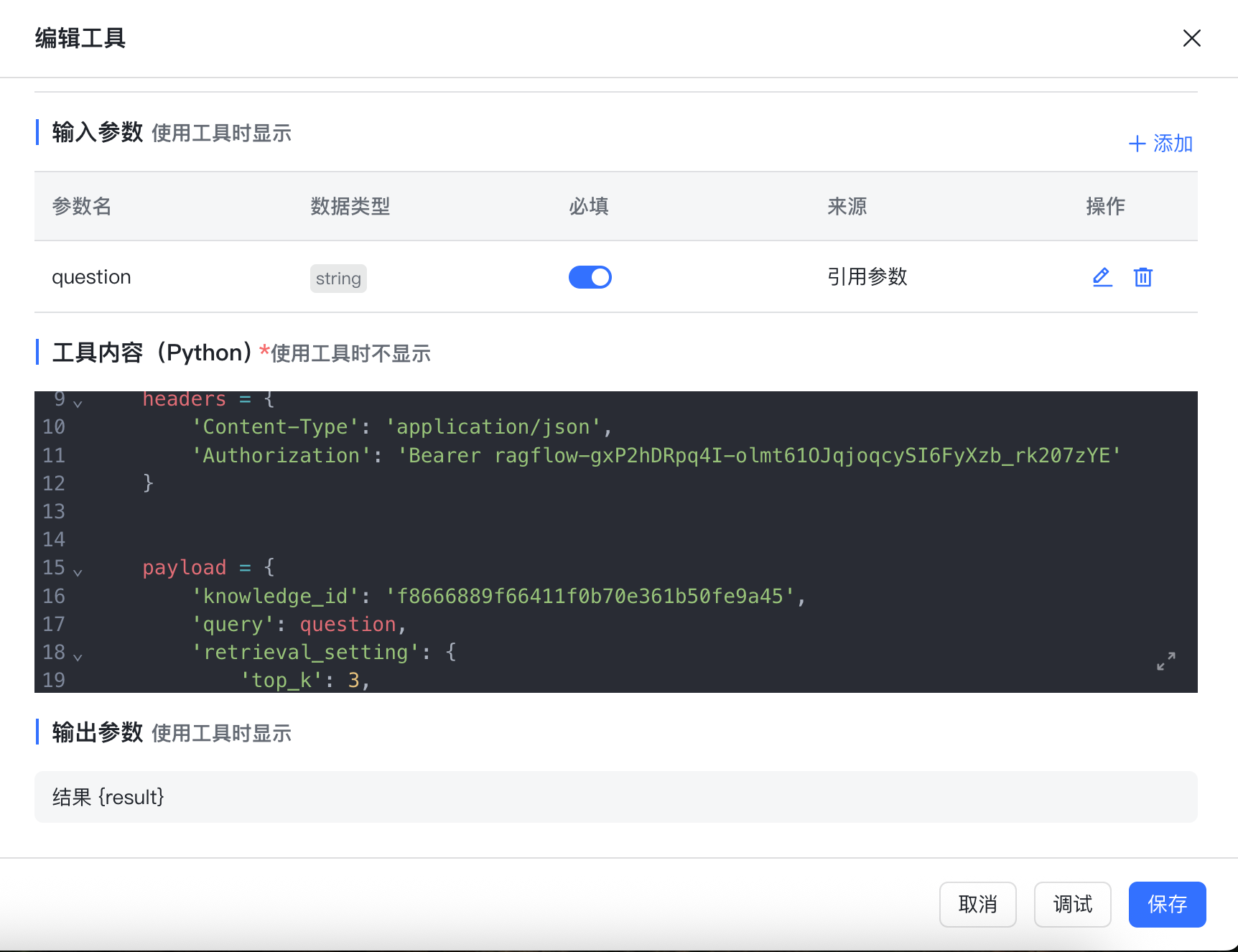
Task: Save the tool with the 保存 button
Action: (x=1167, y=905)
